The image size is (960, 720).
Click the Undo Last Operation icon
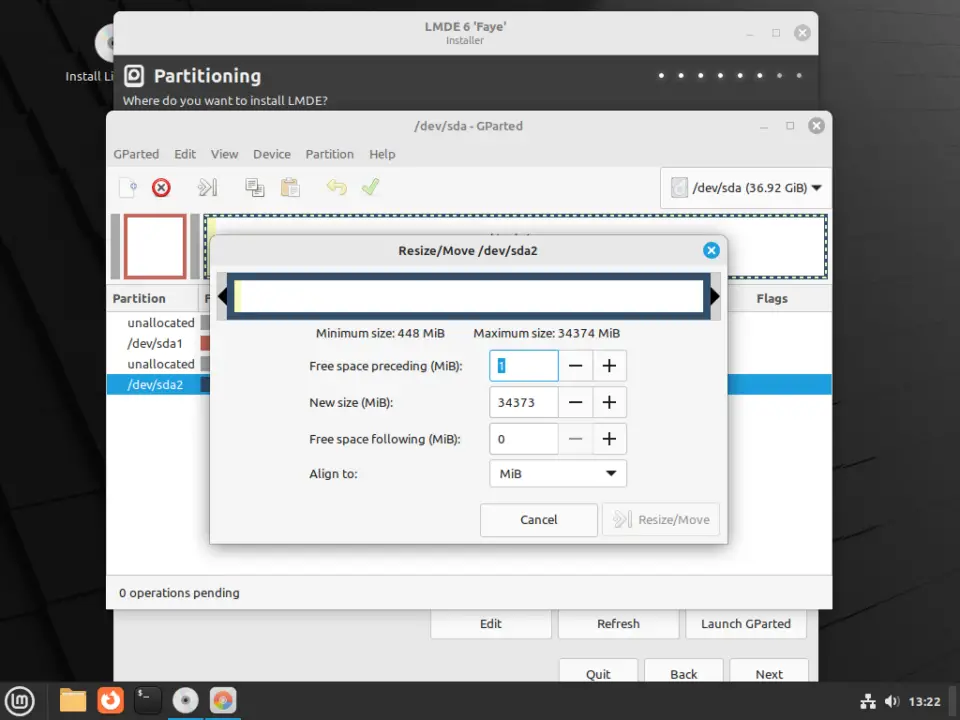pos(338,187)
